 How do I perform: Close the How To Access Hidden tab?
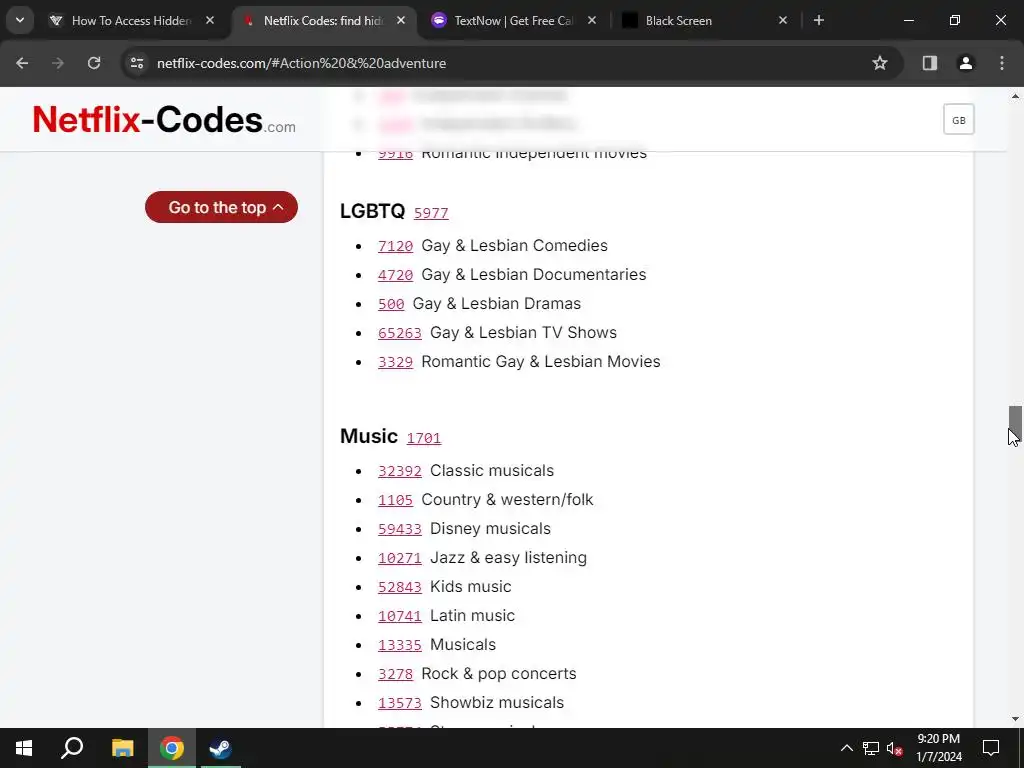pos(210,20)
